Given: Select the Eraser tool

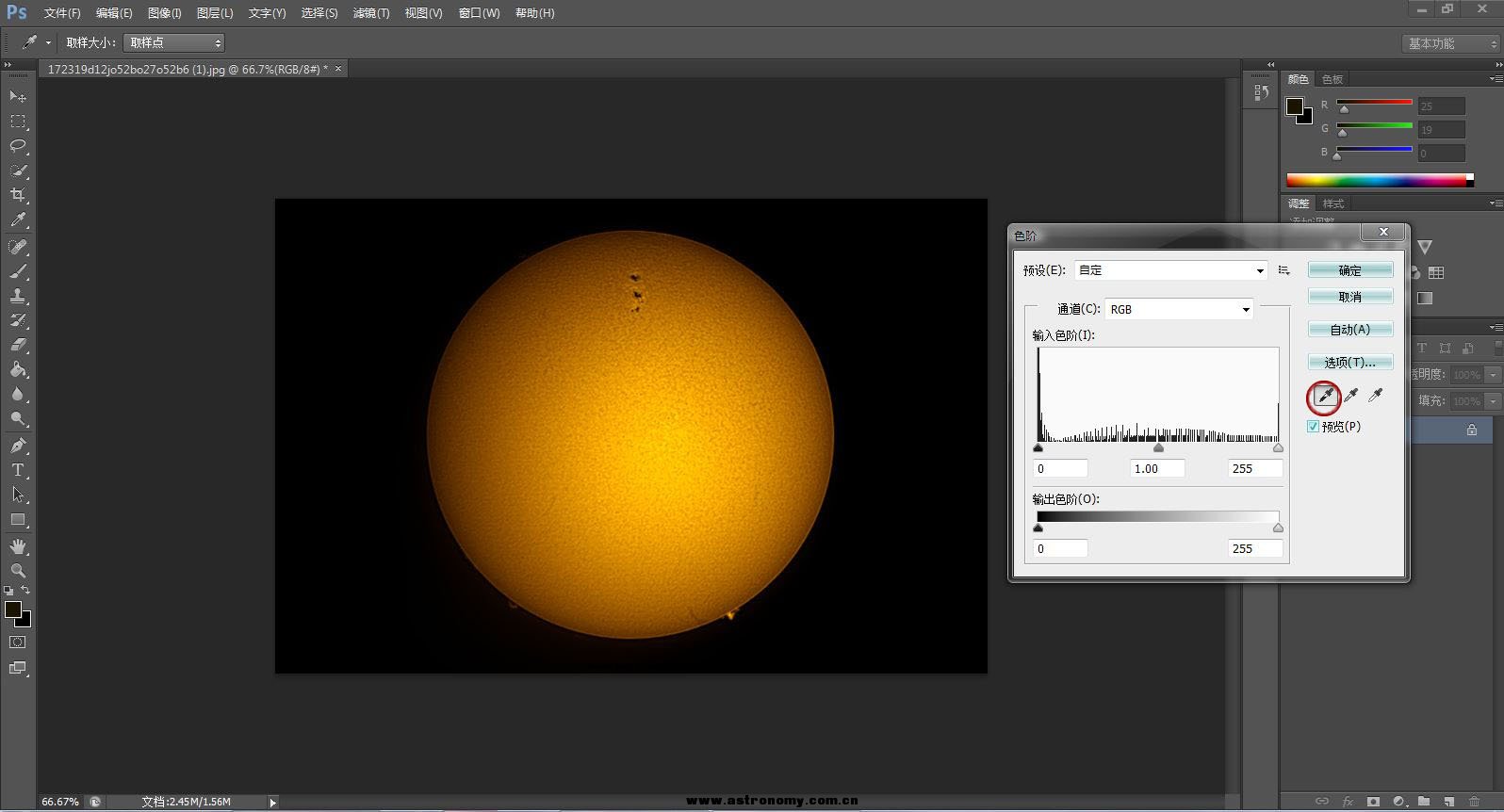Looking at the screenshot, I should click(18, 345).
